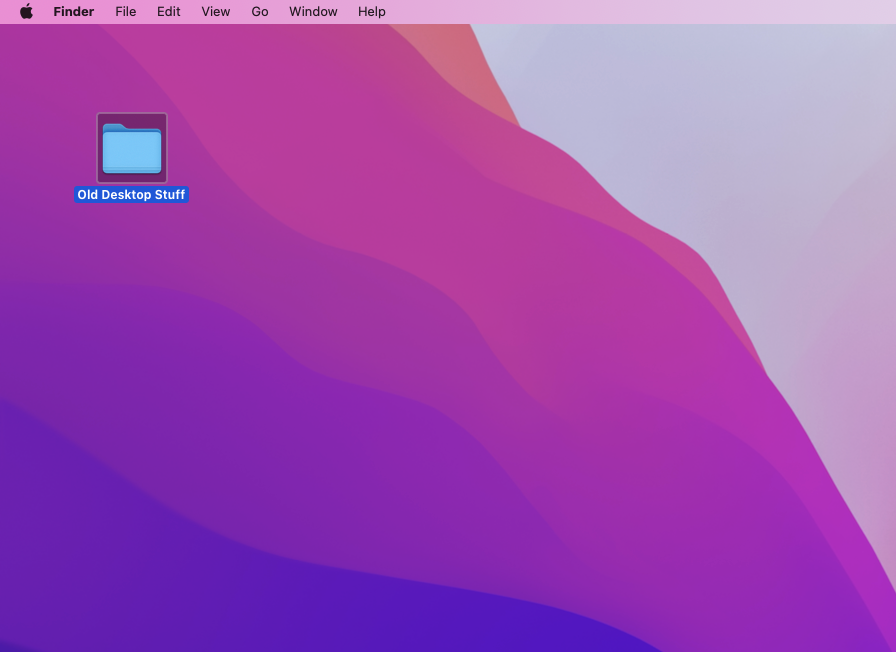Image resolution: width=896 pixels, height=652 pixels.
Task: Open the View menu
Action: pos(215,11)
